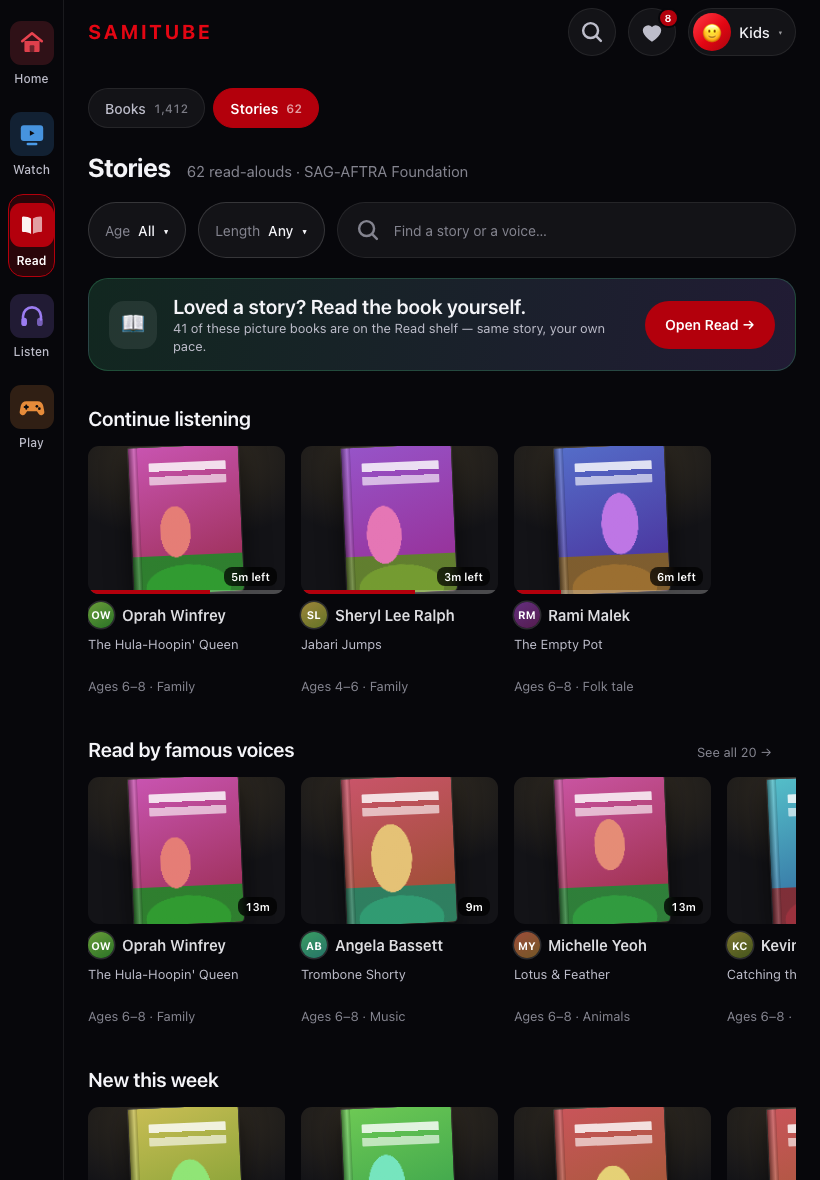
Task: Click the open book icon in banner
Action: point(133,324)
